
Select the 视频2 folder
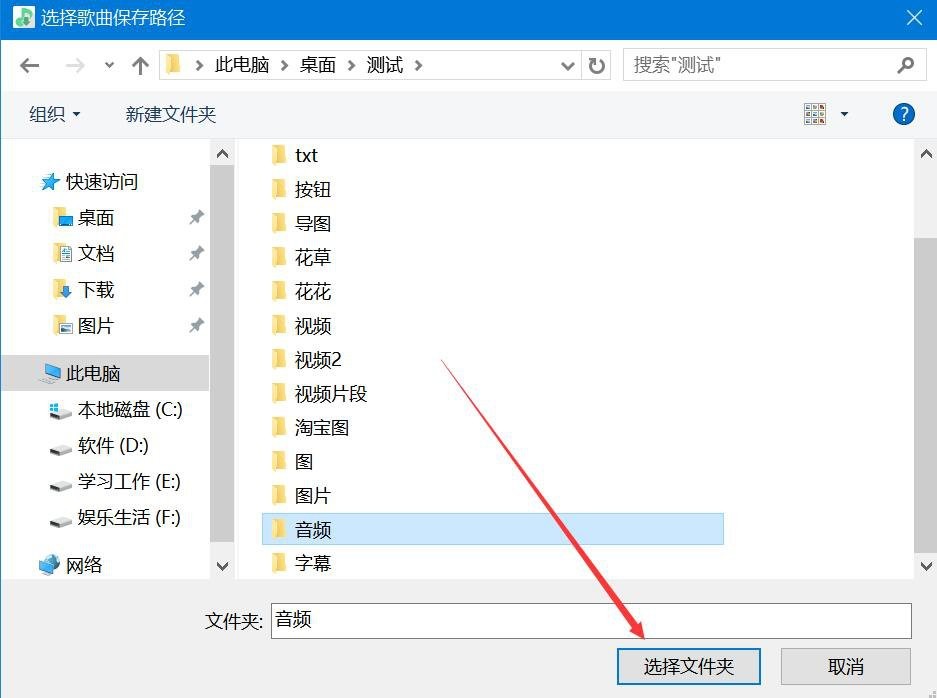318,360
